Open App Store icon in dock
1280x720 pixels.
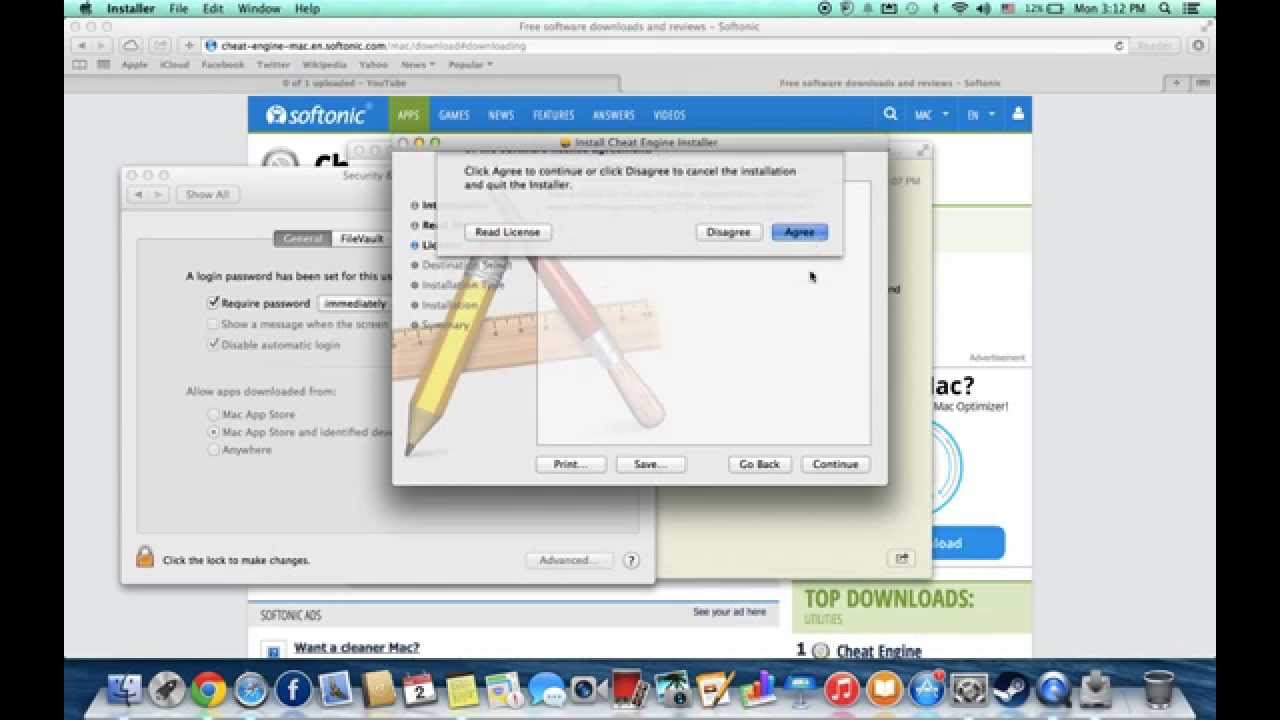tap(927, 689)
